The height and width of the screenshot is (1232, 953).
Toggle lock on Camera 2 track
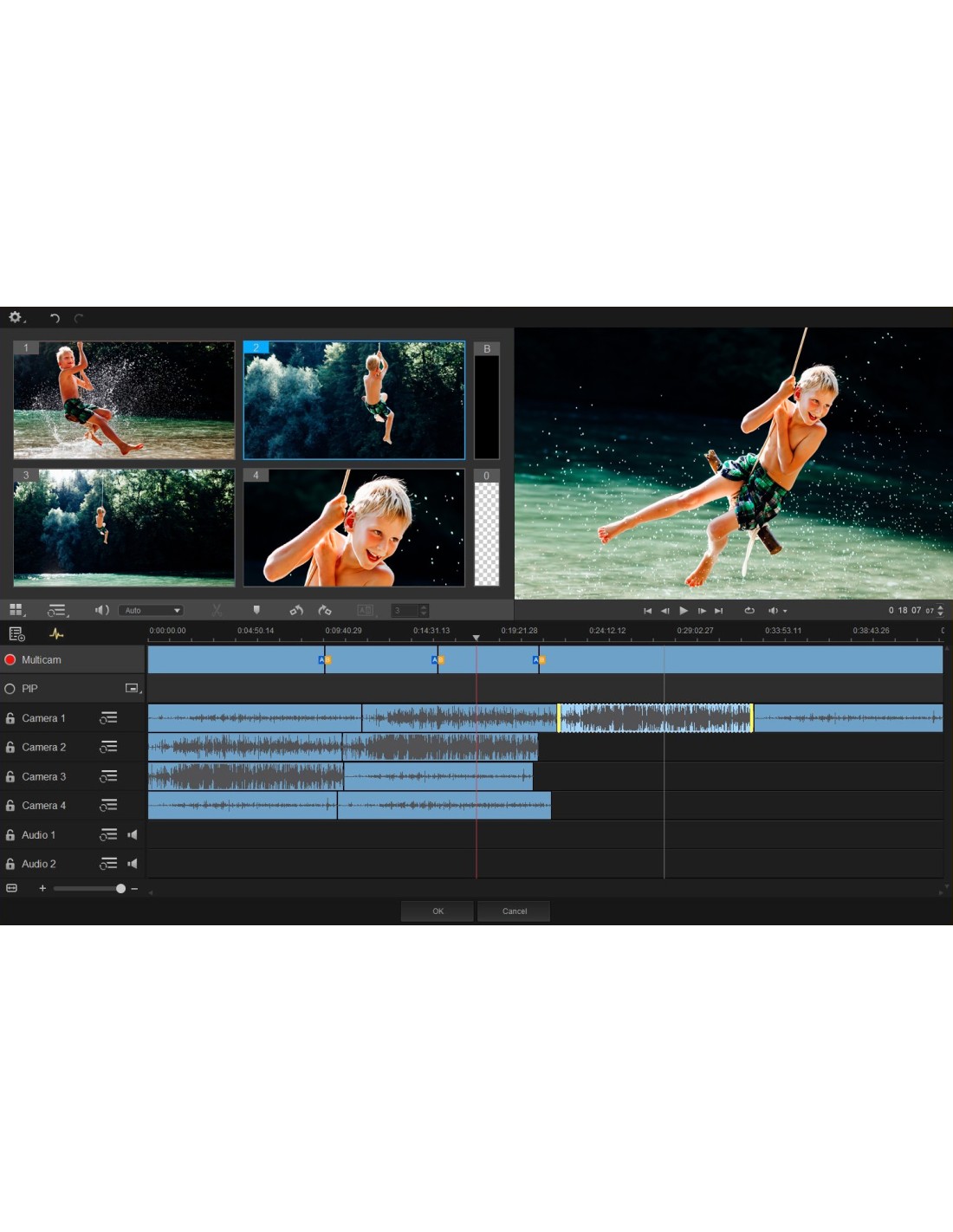coord(10,747)
